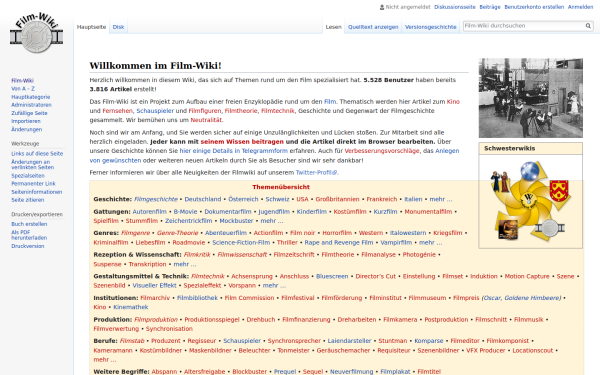Open the Diskussionsseite link
This screenshot has width=600, height=375.
(x=455, y=7)
